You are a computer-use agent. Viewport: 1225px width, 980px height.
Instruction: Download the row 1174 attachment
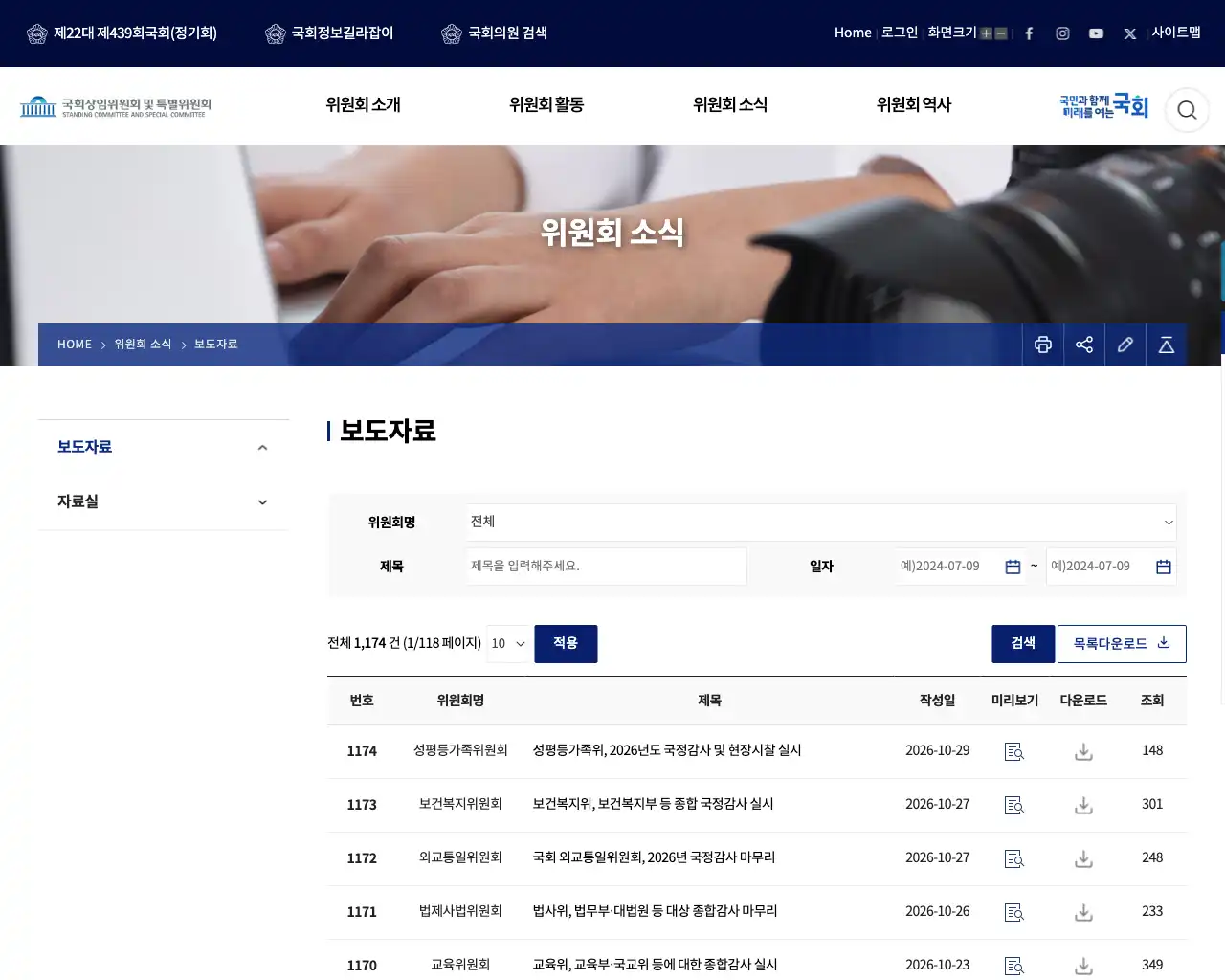(x=1083, y=752)
